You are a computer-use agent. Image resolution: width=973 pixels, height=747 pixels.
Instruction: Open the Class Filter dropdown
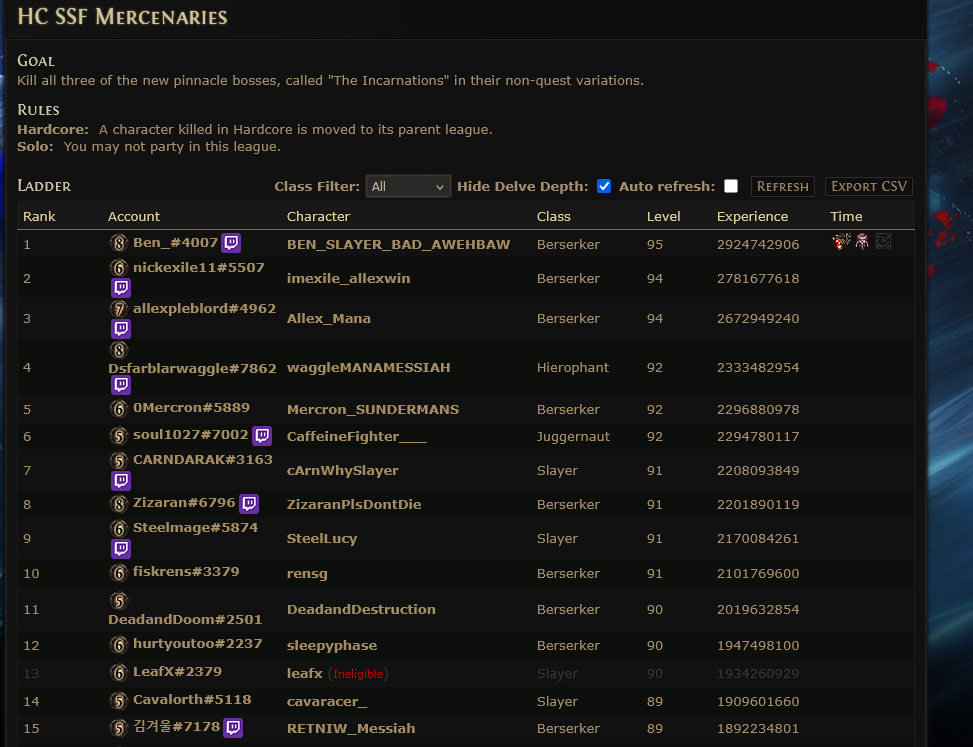408,186
